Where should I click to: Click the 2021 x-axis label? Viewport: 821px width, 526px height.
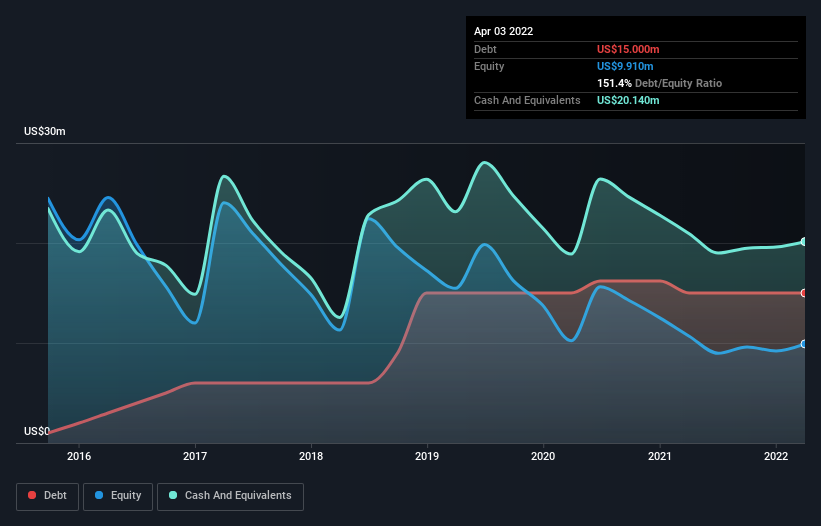coord(660,456)
